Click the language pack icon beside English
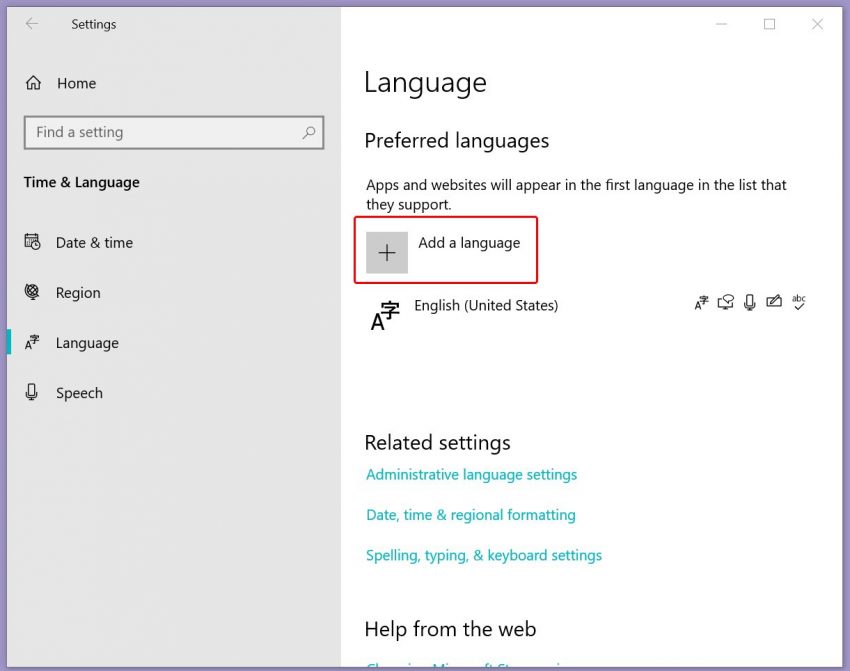The image size is (850, 671). 702,302
